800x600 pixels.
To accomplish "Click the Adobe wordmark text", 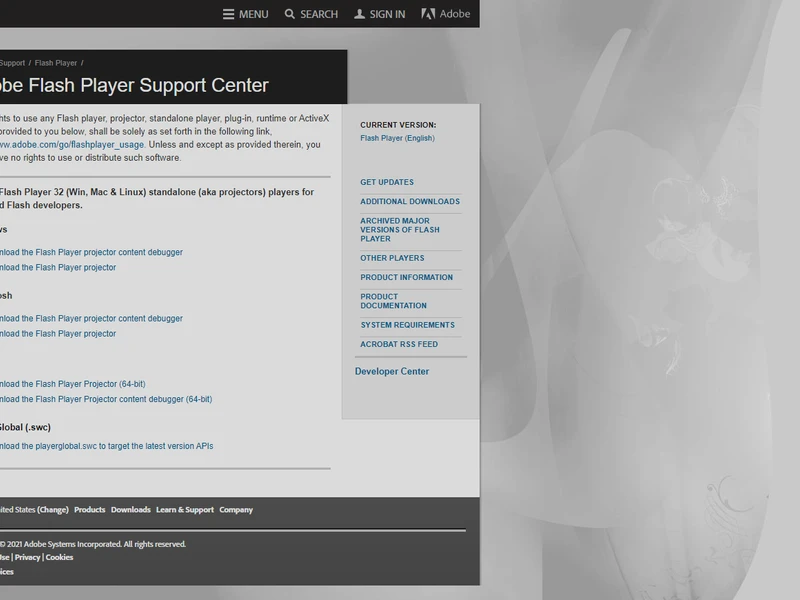I will point(455,14).
